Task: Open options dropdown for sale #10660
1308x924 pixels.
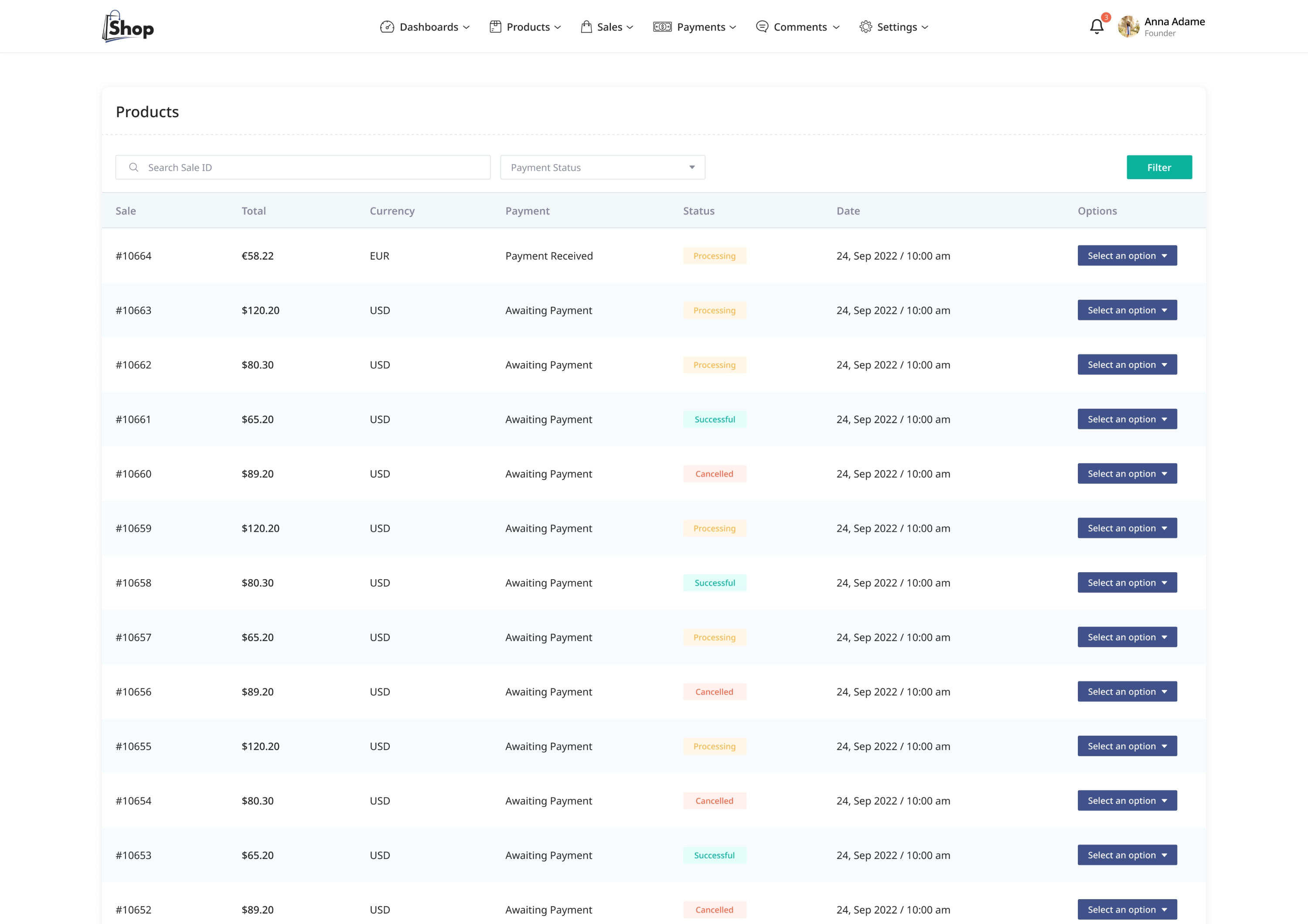Action: [1127, 474]
